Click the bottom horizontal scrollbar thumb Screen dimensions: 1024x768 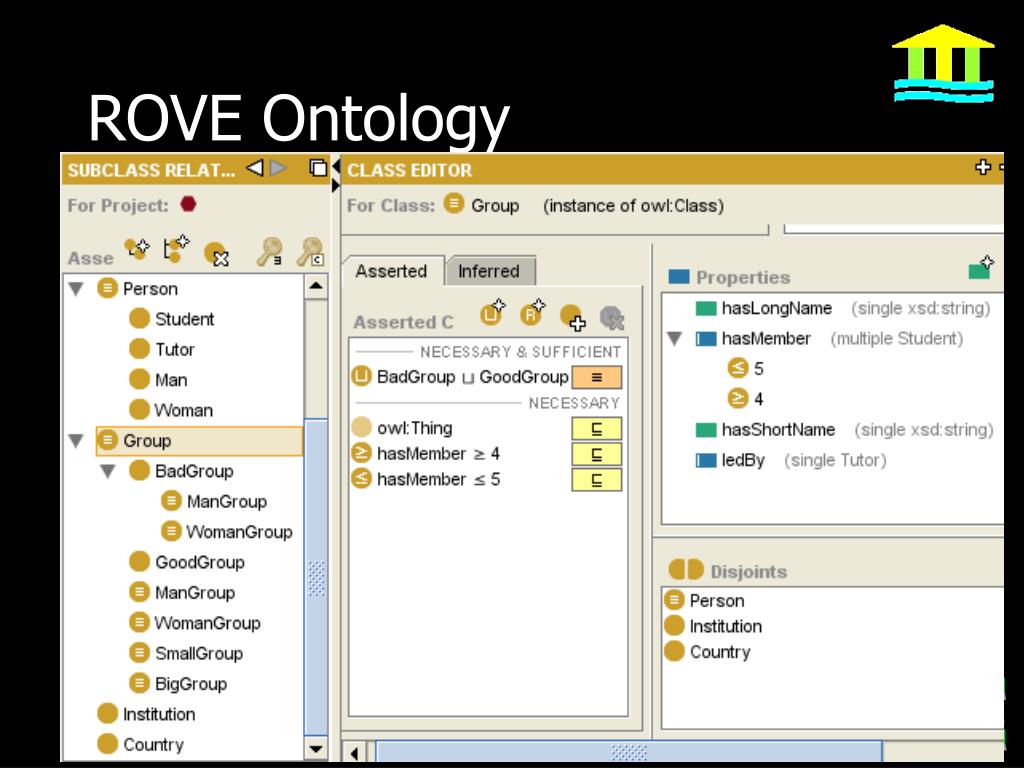pos(630,752)
